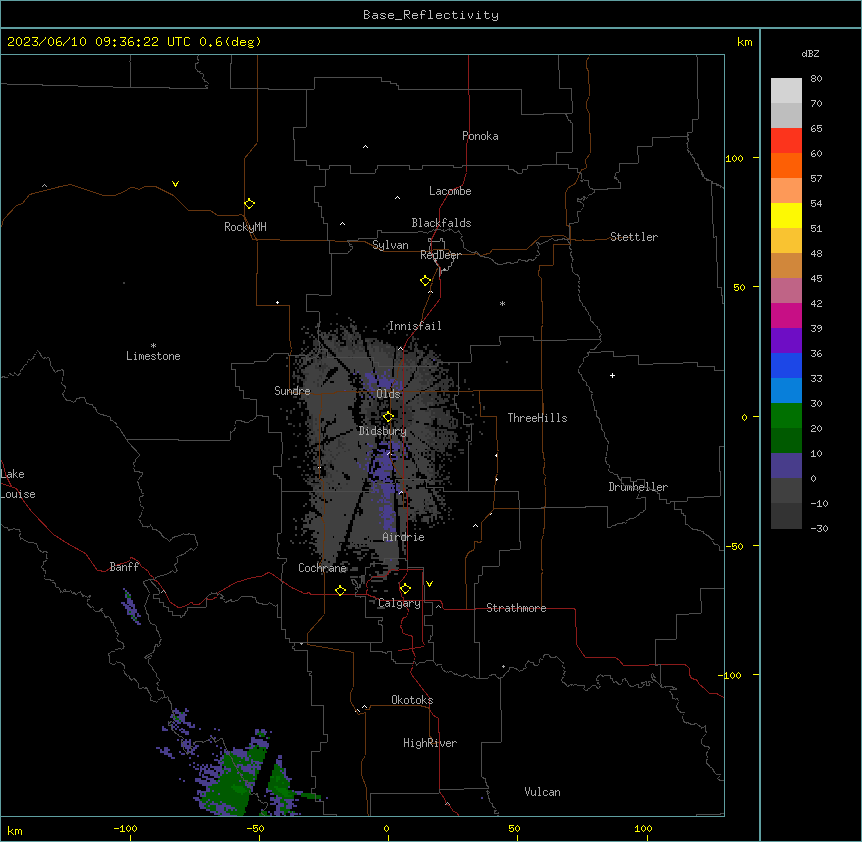This screenshot has width=862, height=842.
Task: Click the Blackfalds label
Action: pyautogui.click(x=441, y=223)
